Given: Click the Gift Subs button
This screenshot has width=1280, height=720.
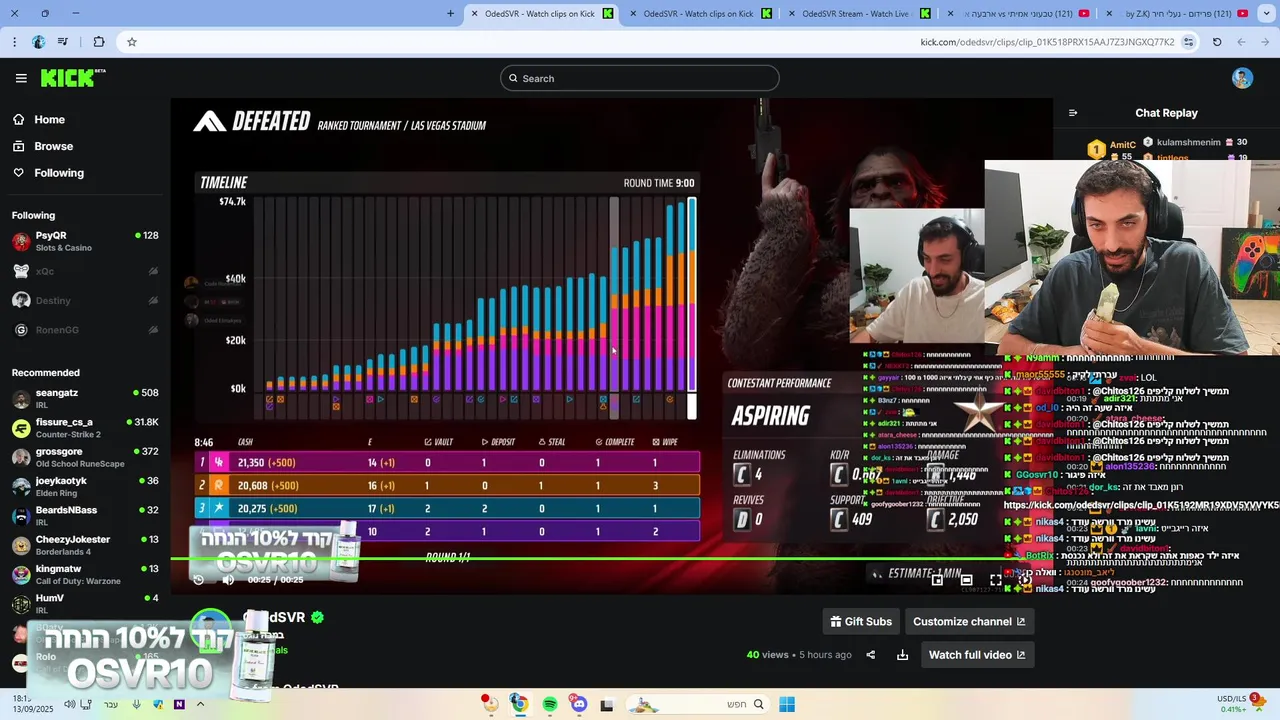Looking at the screenshot, I should click(861, 621).
